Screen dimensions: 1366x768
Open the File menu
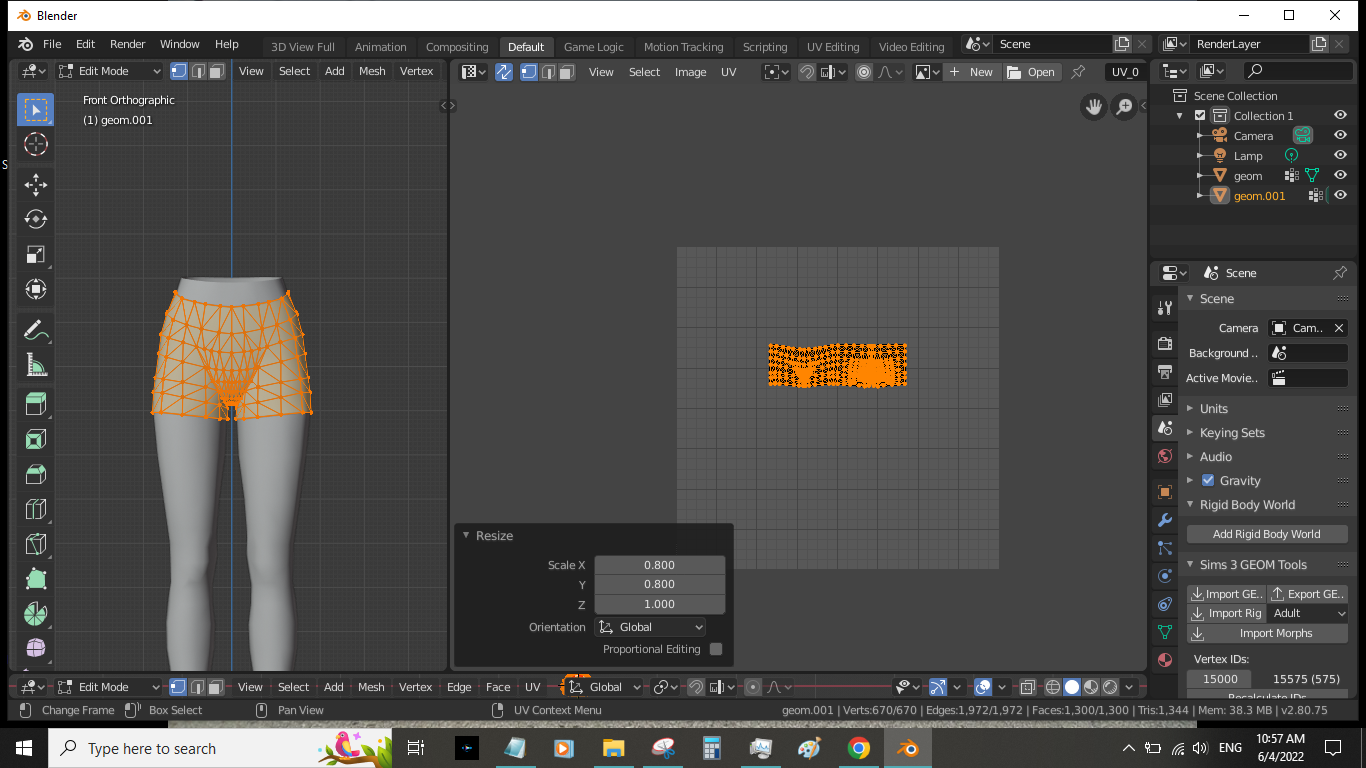52,44
